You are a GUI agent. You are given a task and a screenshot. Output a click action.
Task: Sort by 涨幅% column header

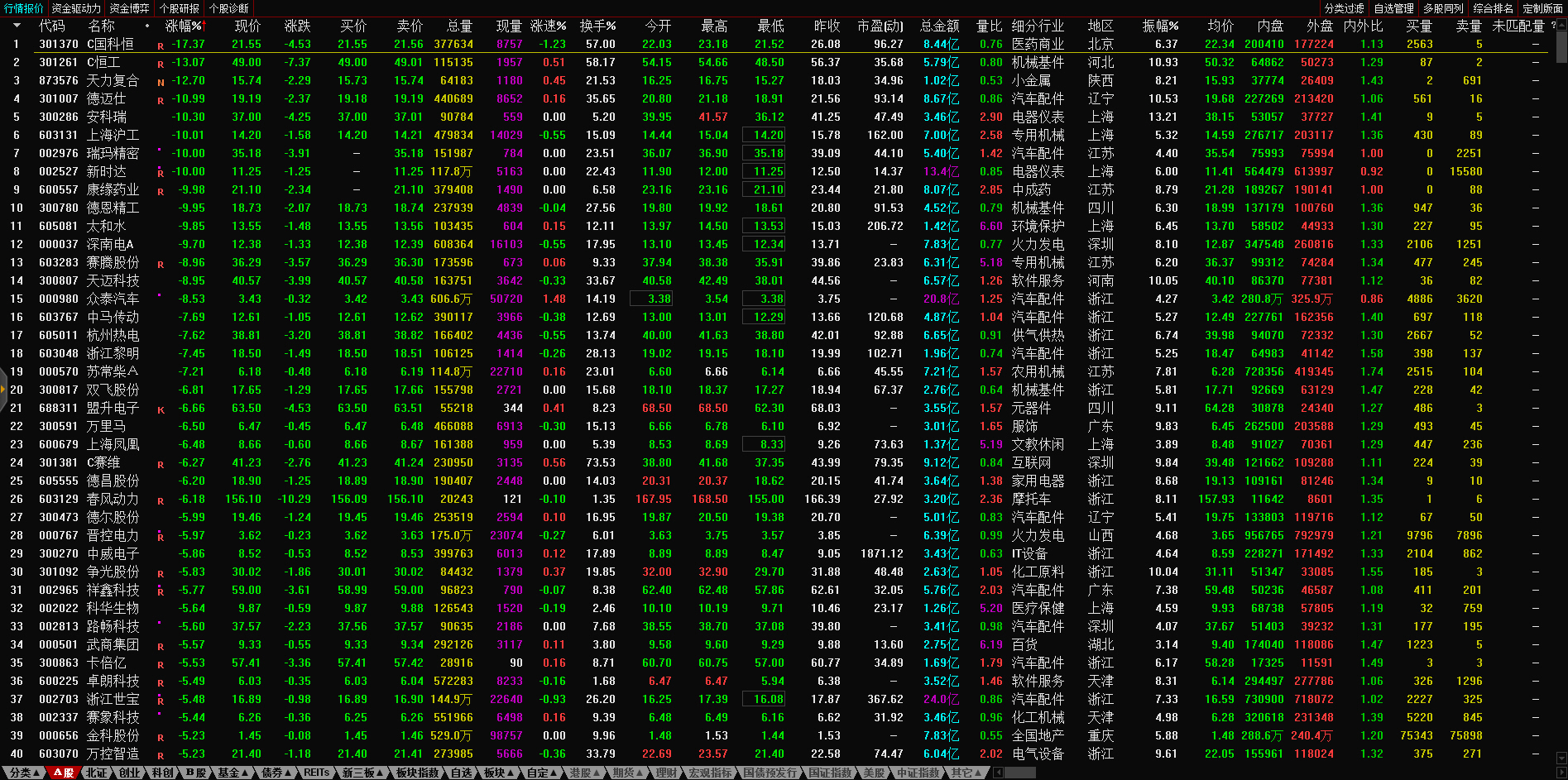184,26
